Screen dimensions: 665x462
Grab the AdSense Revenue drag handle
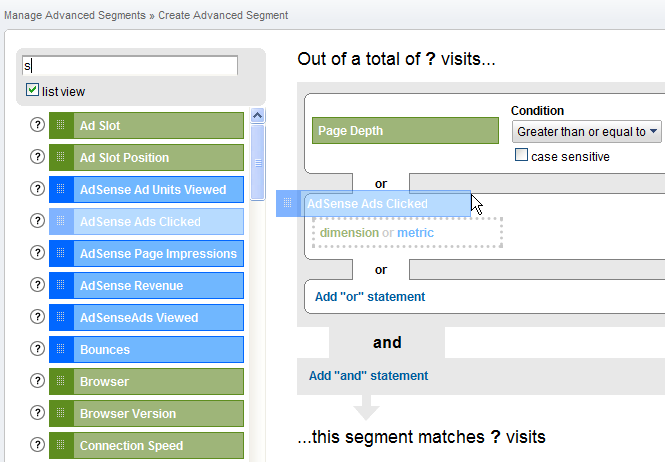coord(61,286)
